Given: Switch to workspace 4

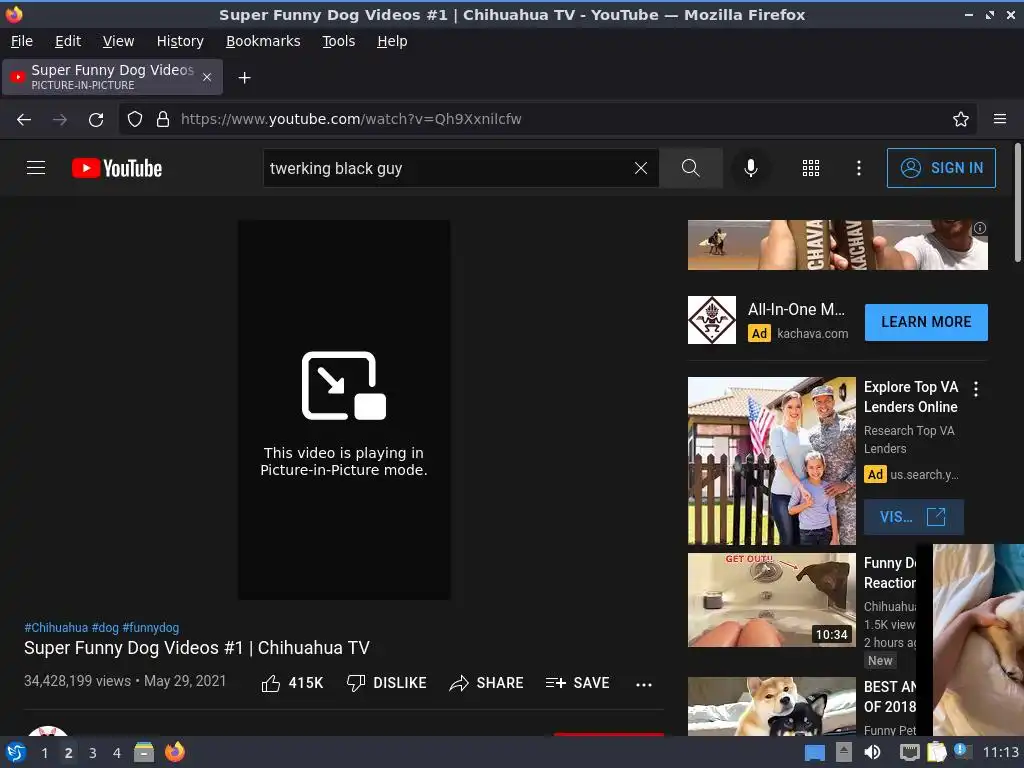Looking at the screenshot, I should pos(117,753).
